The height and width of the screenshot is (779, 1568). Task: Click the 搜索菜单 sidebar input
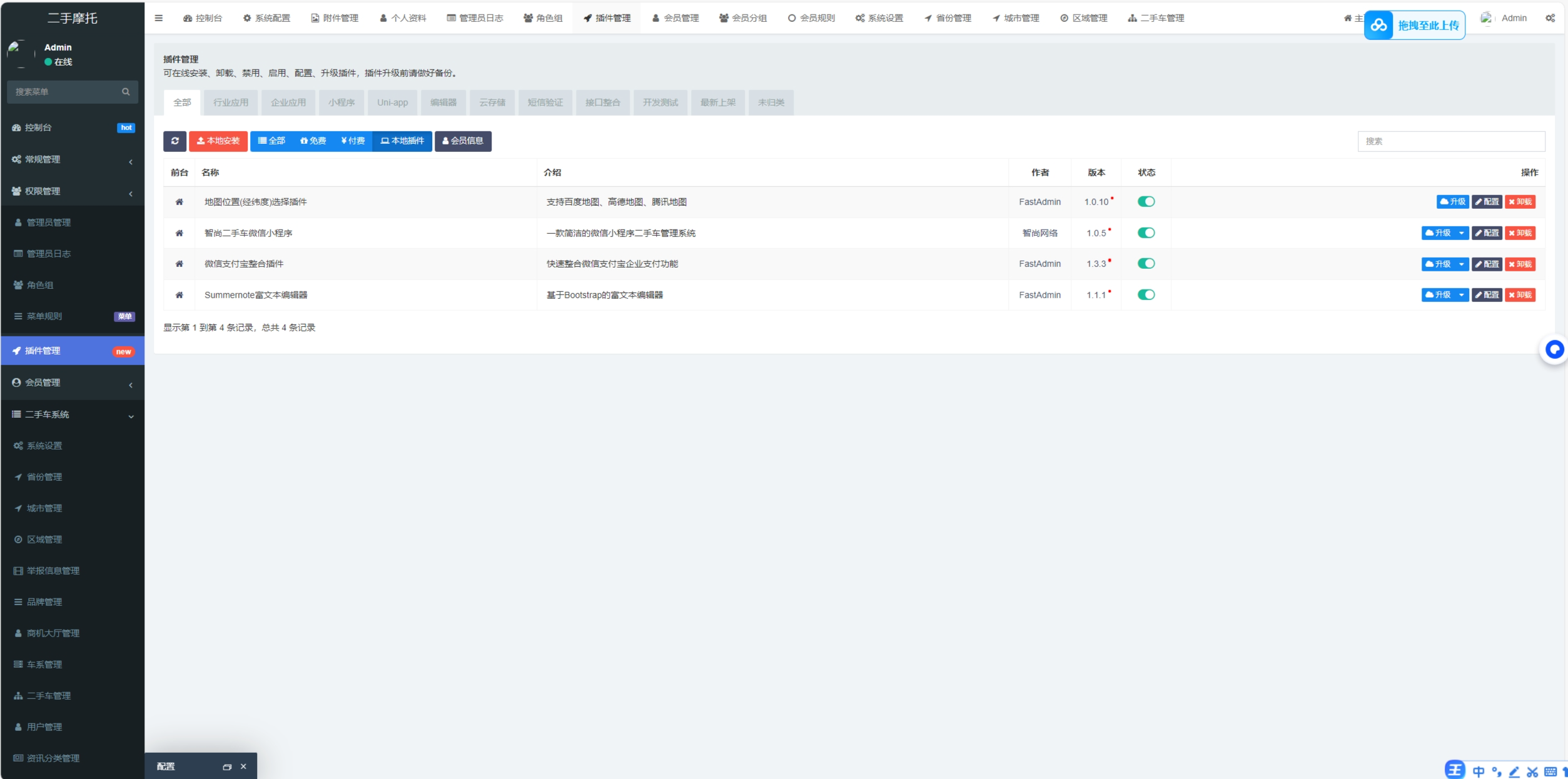[73, 92]
